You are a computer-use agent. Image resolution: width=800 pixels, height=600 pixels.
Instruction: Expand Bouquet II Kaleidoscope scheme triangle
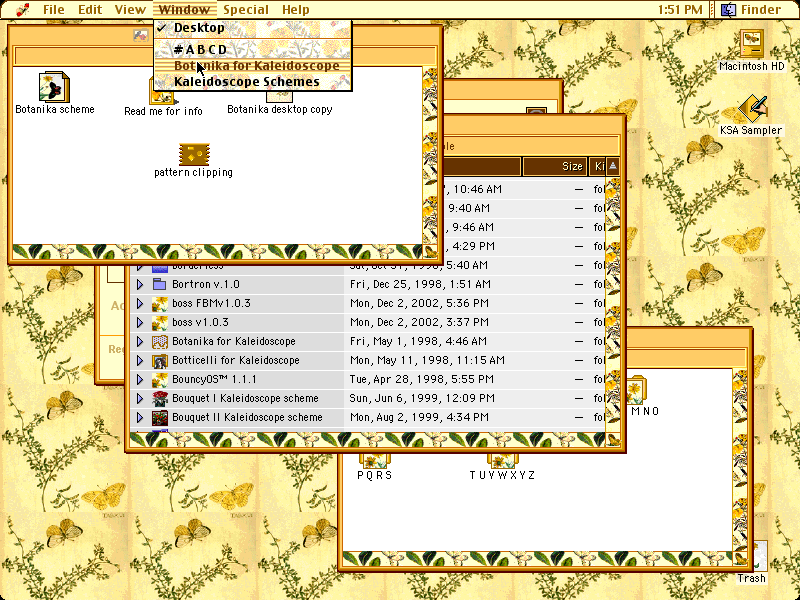click(140, 418)
